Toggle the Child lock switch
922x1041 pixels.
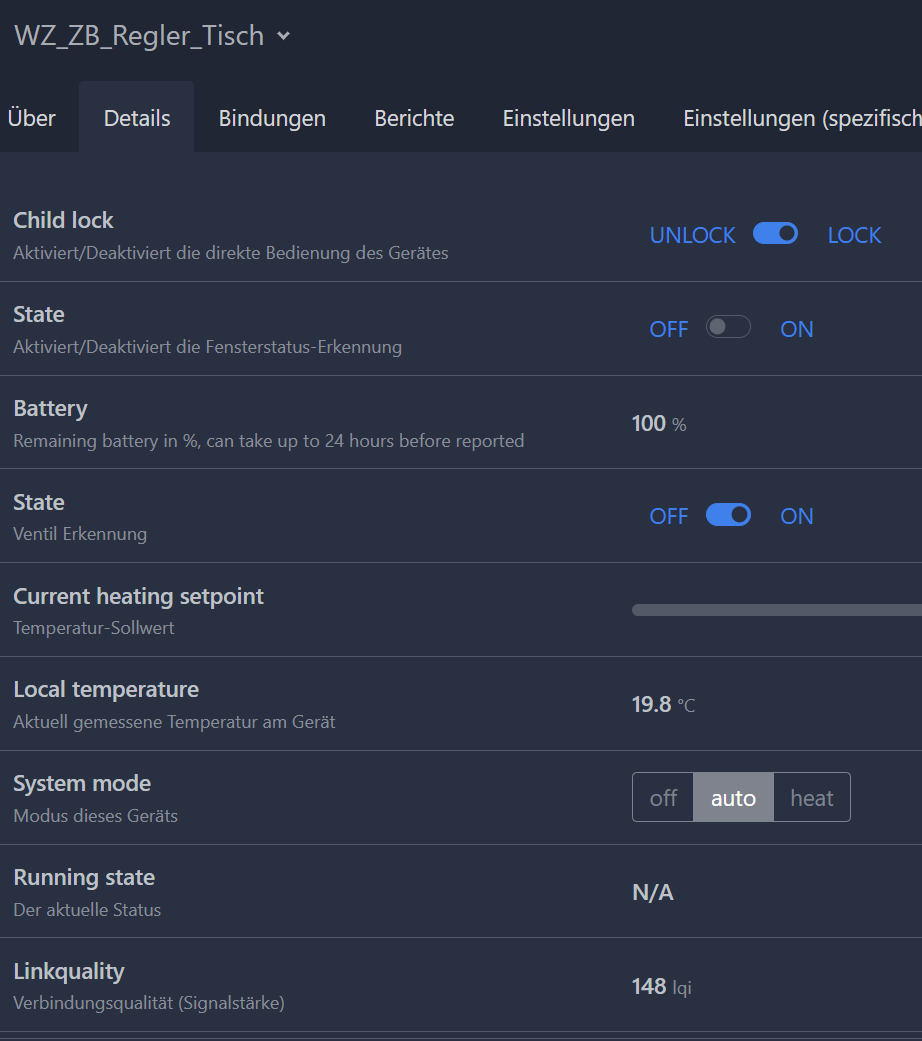point(775,234)
